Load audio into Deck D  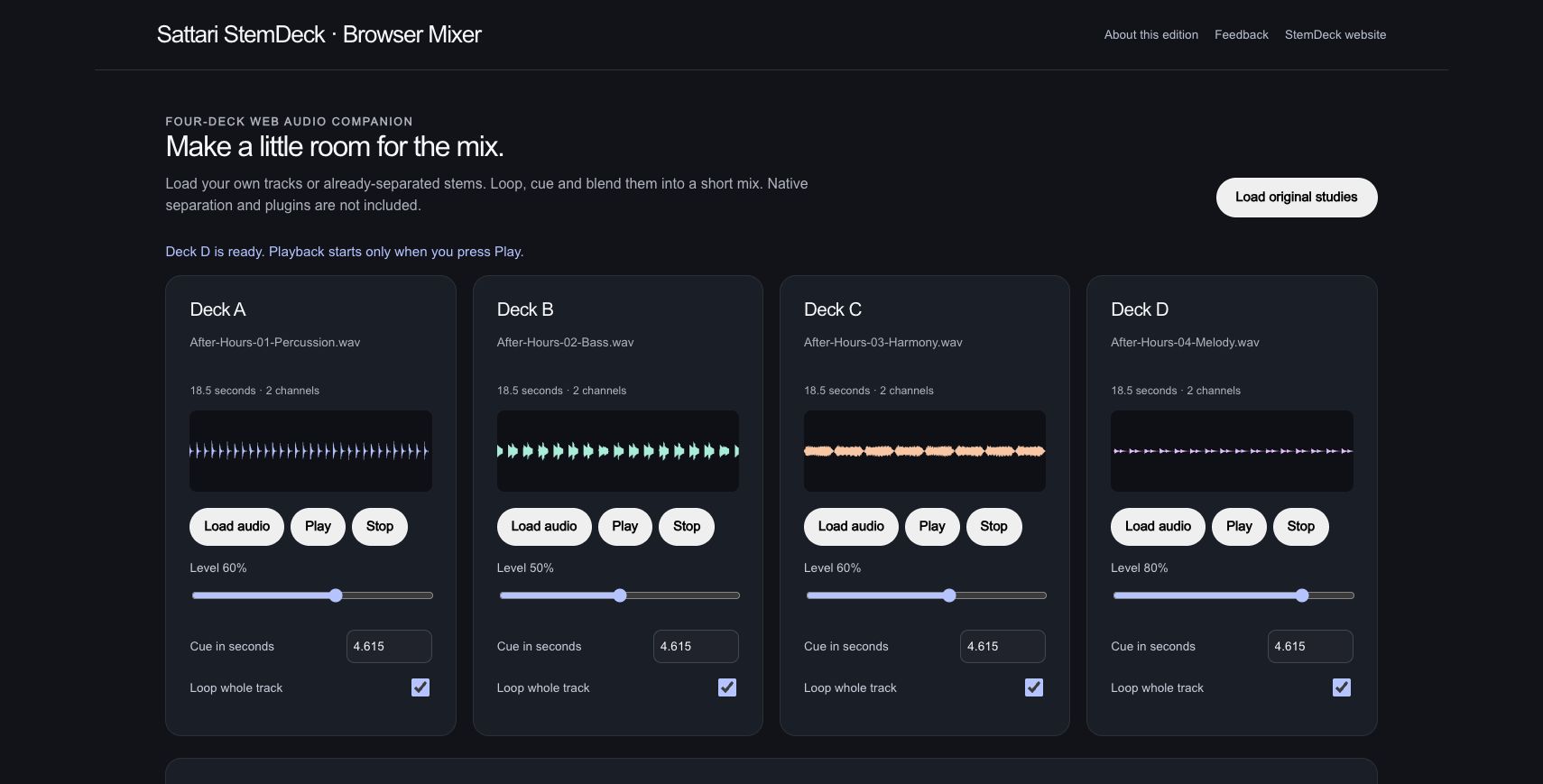coord(1158,527)
